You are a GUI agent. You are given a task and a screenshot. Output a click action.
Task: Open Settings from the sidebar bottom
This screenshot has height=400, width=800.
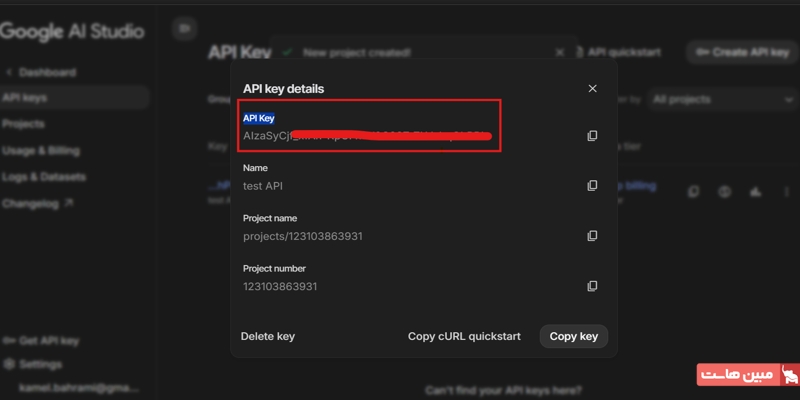(x=40, y=365)
